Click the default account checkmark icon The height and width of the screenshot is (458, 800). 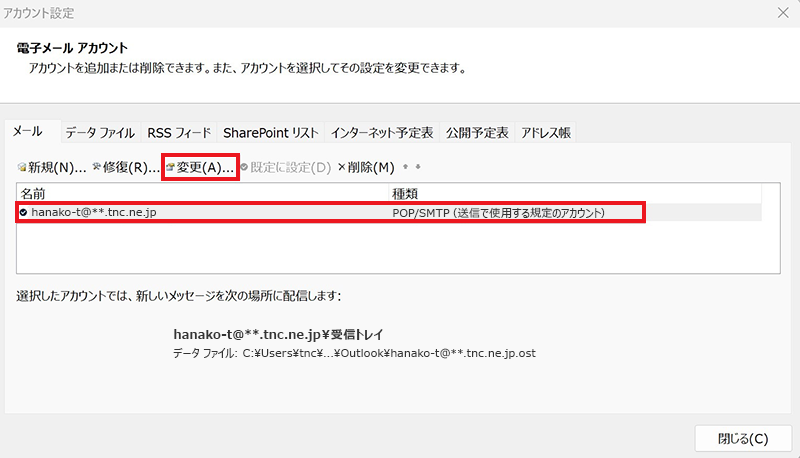[x=23, y=213]
